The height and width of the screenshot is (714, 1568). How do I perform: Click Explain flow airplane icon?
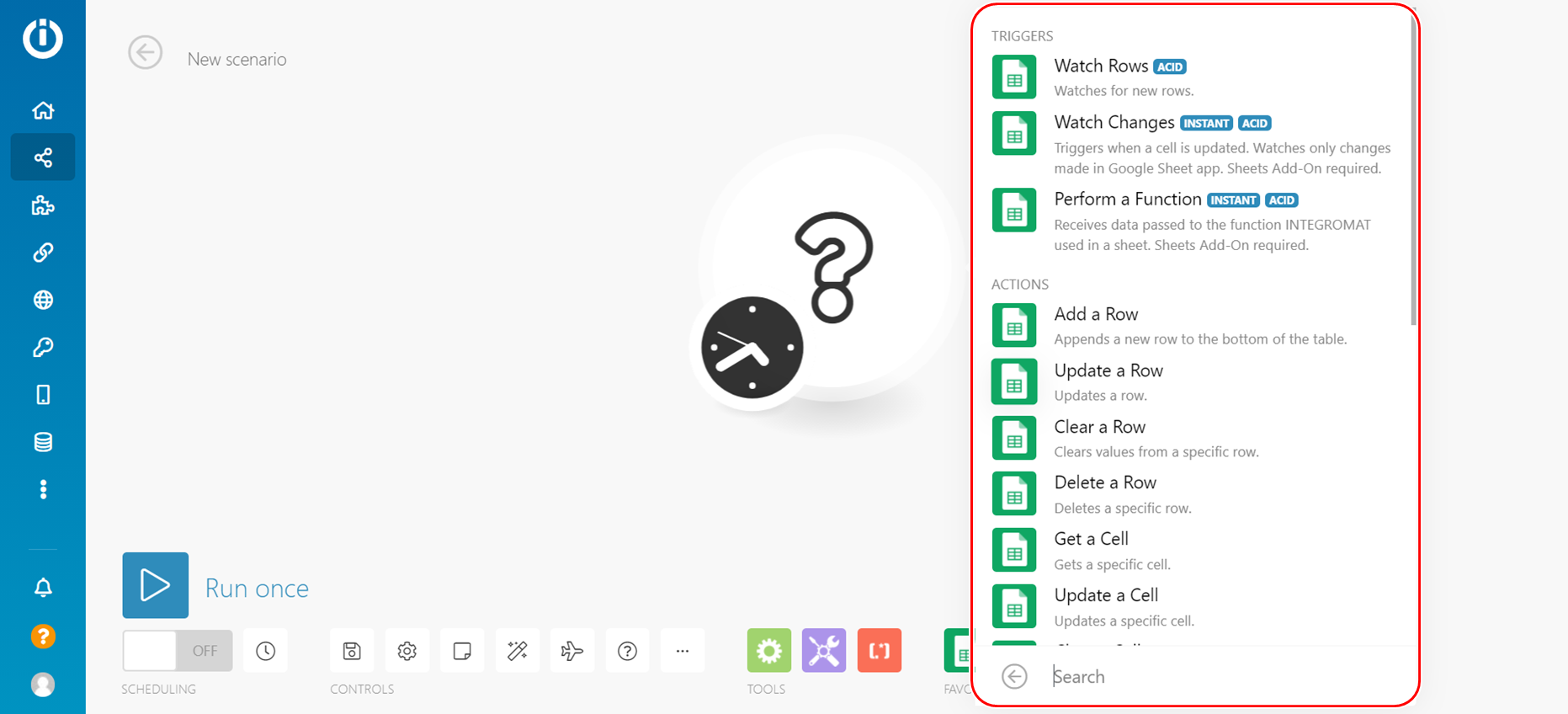[x=572, y=650]
